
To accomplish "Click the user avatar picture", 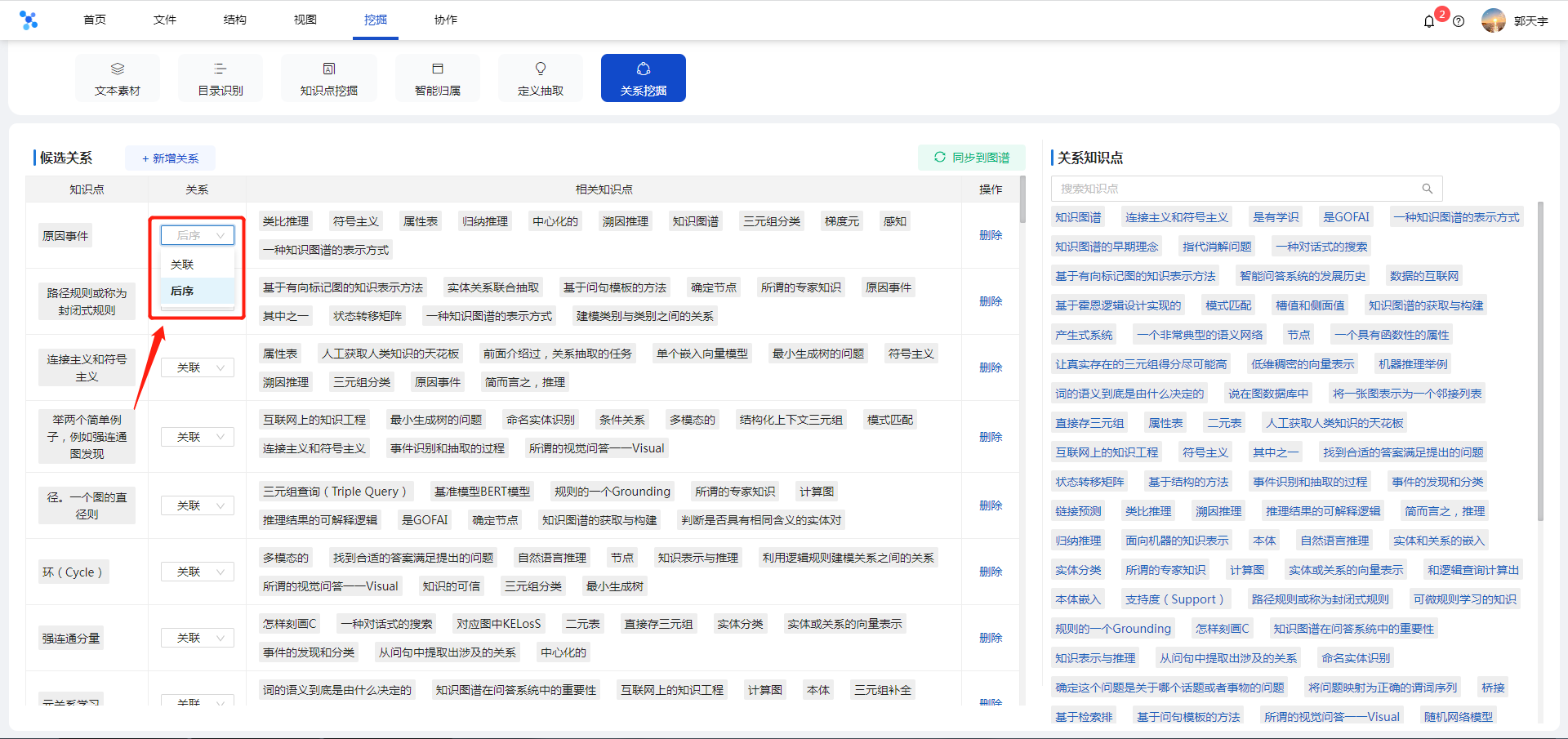I will tap(1494, 20).
